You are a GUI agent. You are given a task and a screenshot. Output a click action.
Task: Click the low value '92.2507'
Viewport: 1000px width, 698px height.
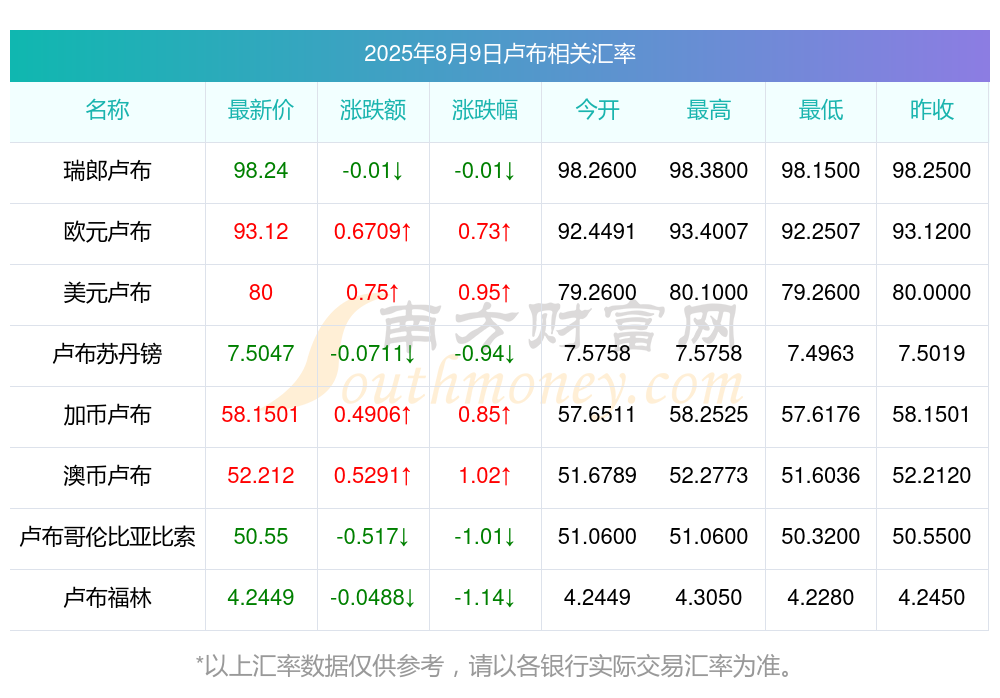click(820, 232)
